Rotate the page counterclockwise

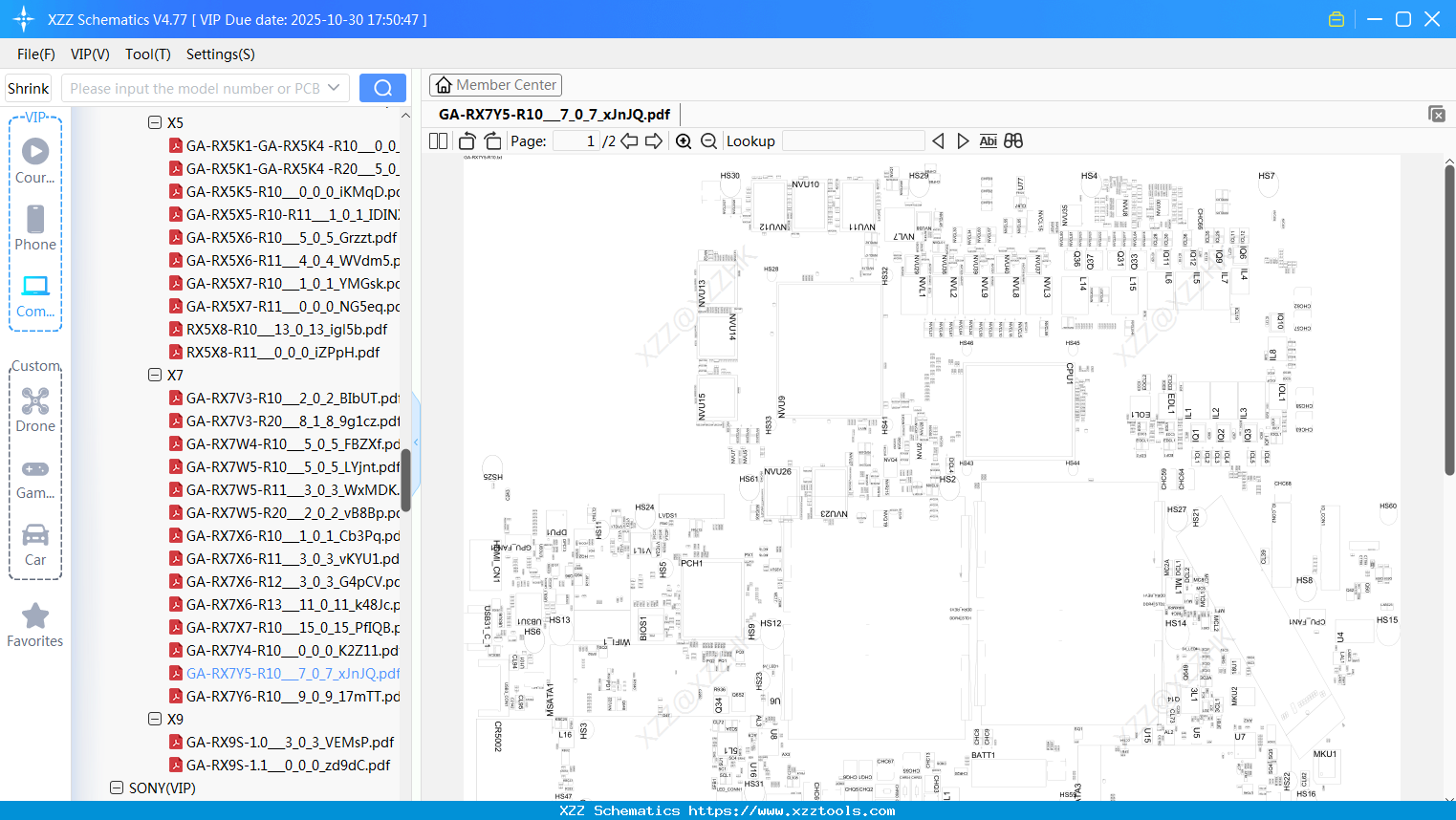coord(467,141)
